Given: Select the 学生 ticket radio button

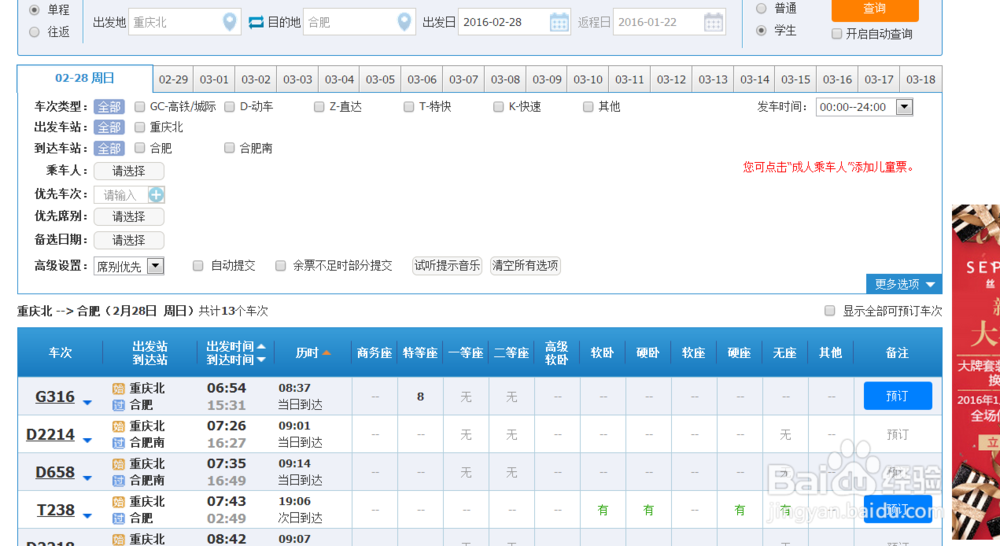Looking at the screenshot, I should [x=761, y=31].
